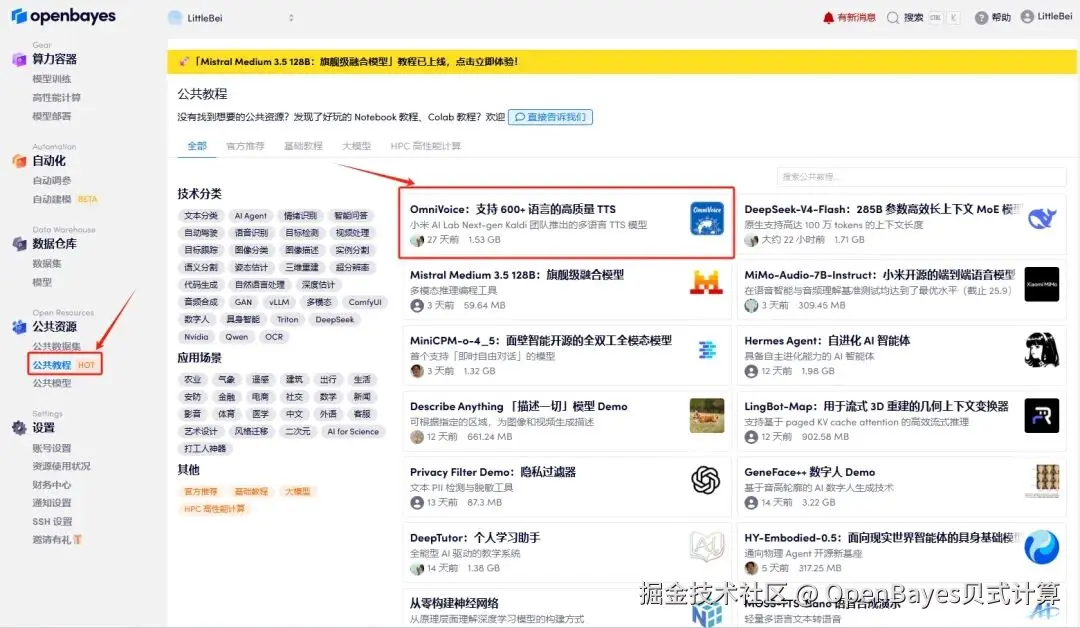Switch to the HPC 高性能计算 tab
This screenshot has width=1080, height=628.
point(426,146)
